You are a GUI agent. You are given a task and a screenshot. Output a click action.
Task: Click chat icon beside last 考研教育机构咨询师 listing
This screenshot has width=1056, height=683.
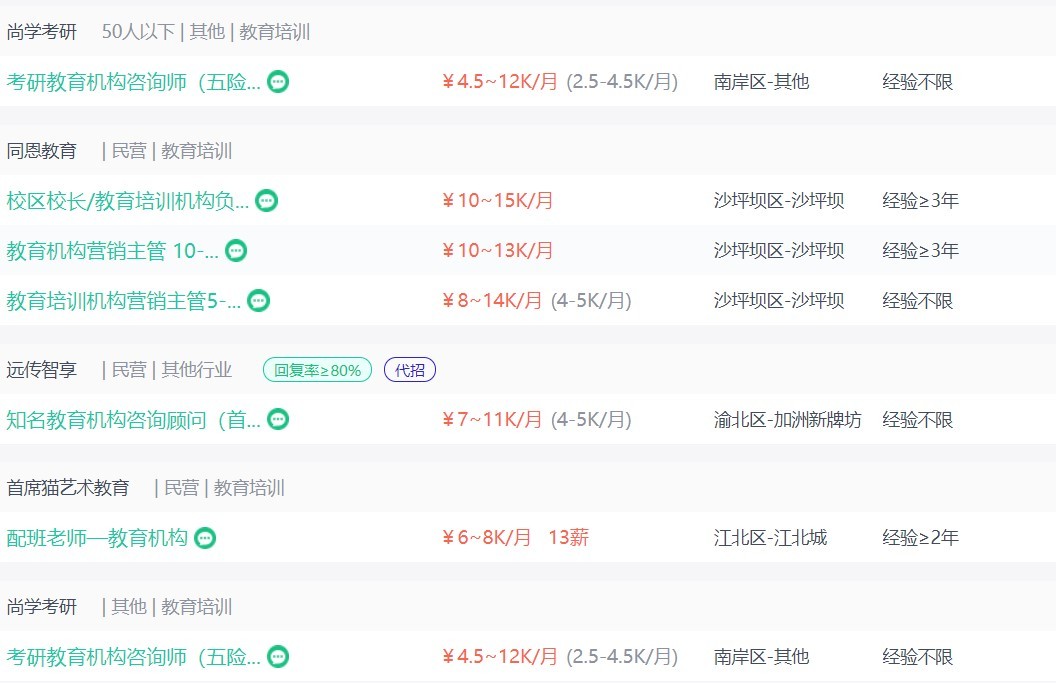click(277, 656)
